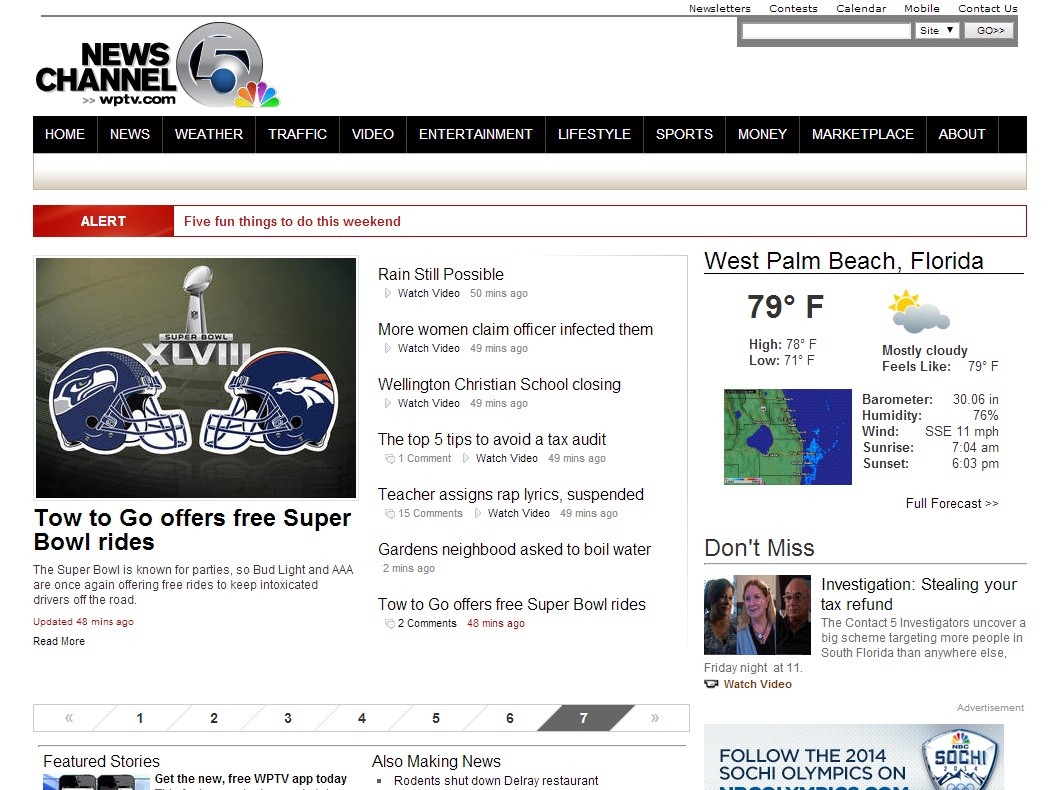Click Super Bowl XLVIII helmets image
The width and height of the screenshot is (1052, 790).
pos(196,378)
